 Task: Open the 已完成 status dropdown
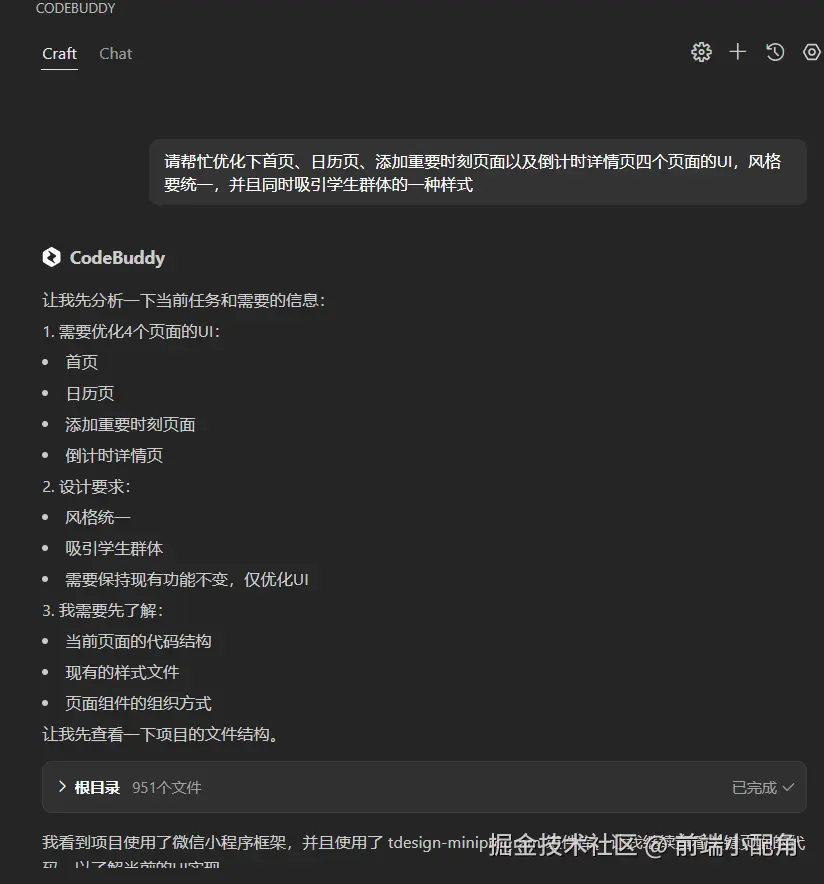[x=763, y=787]
